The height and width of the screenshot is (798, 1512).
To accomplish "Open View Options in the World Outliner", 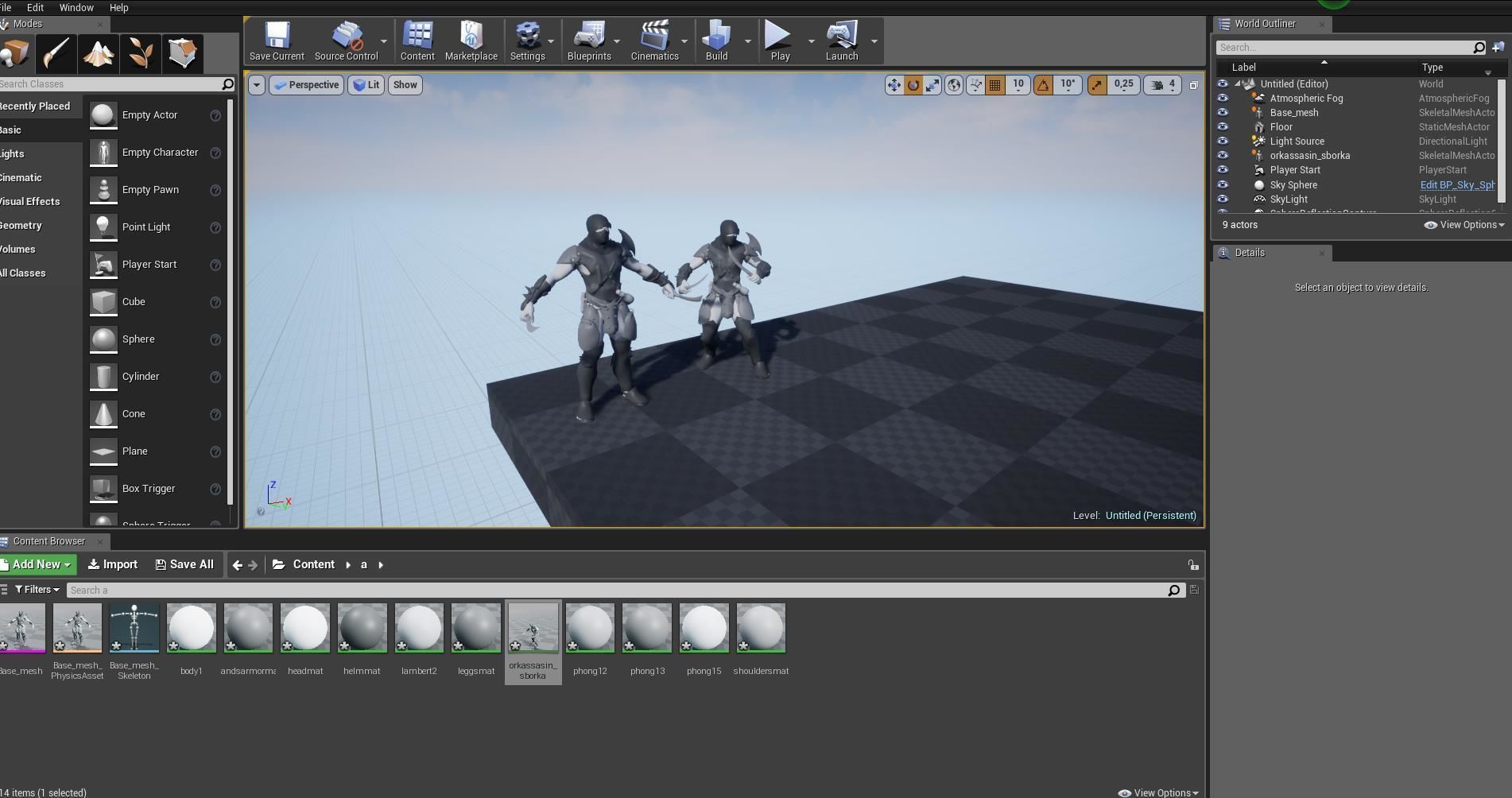I will click(1464, 225).
